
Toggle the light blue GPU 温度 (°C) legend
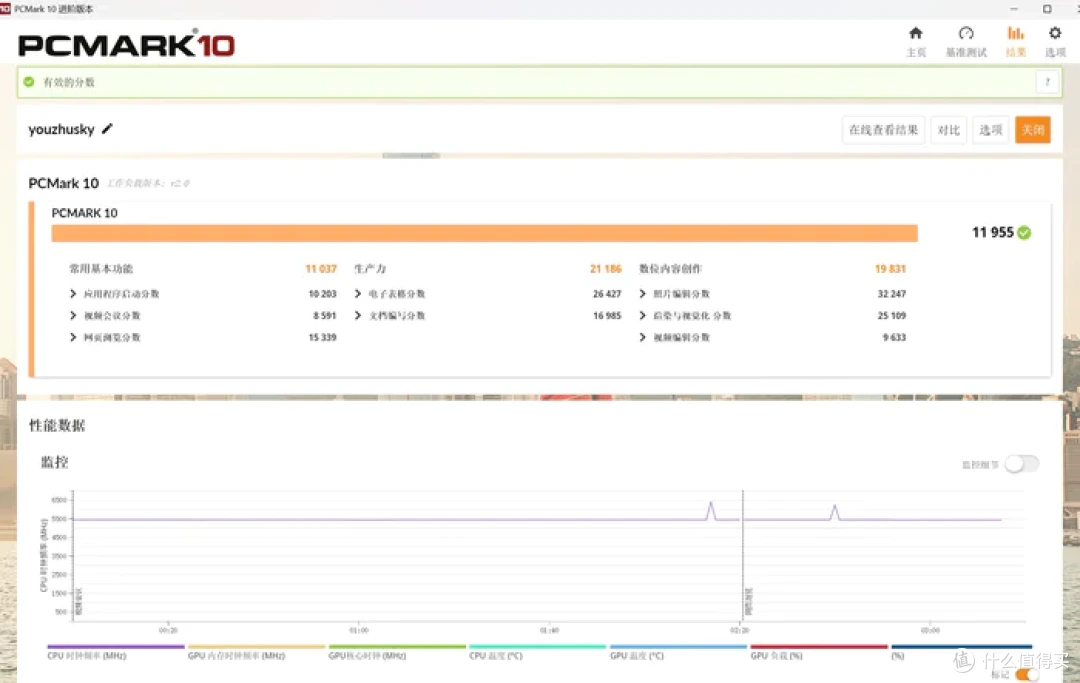click(678, 652)
